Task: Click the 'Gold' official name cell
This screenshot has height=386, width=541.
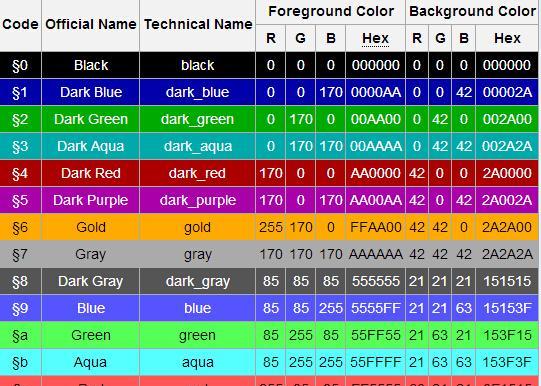Action: [91, 227]
